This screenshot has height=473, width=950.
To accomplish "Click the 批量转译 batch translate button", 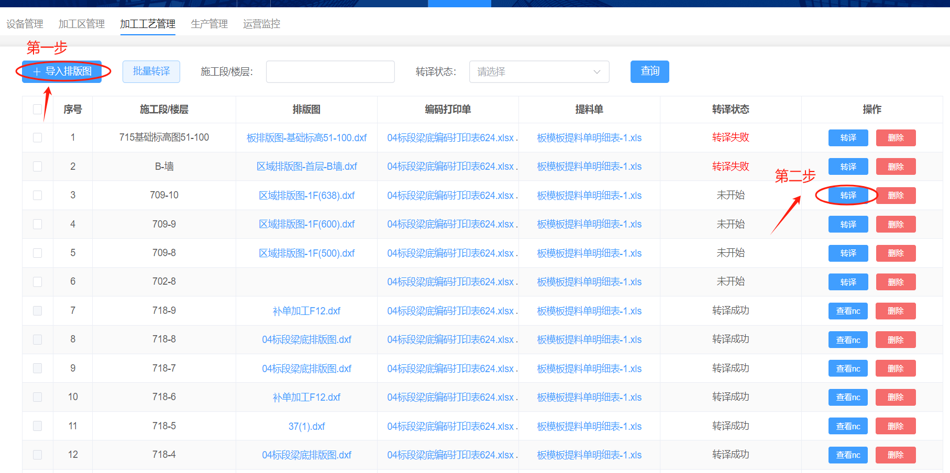I will point(151,72).
